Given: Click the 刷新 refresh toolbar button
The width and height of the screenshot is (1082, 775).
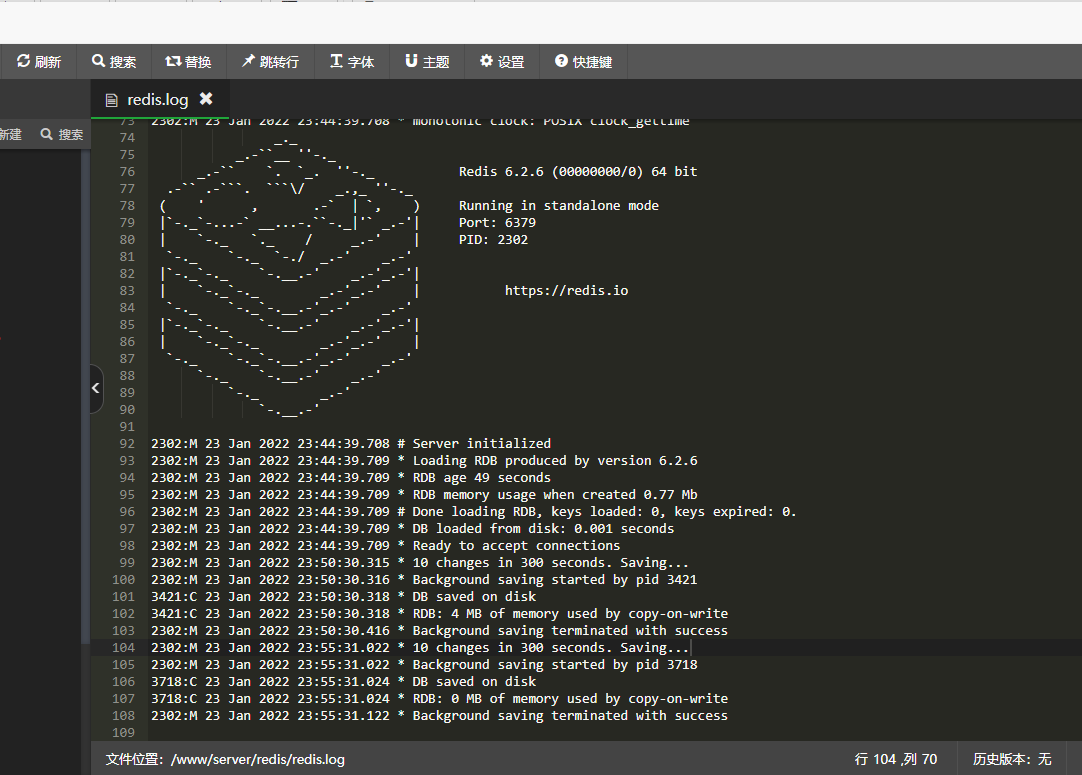Looking at the screenshot, I should click(39, 62).
